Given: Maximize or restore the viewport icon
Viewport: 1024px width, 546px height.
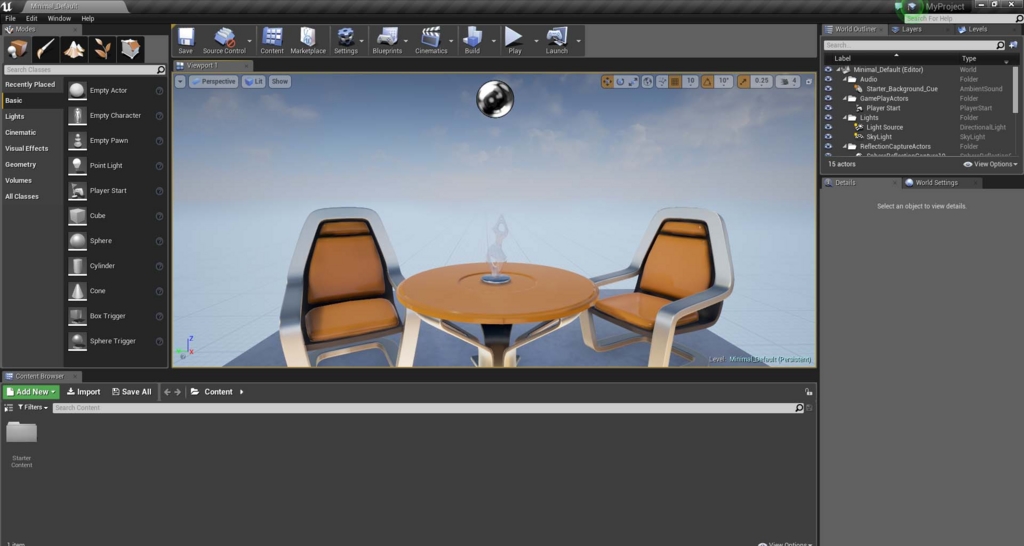Looking at the screenshot, I should click(808, 82).
